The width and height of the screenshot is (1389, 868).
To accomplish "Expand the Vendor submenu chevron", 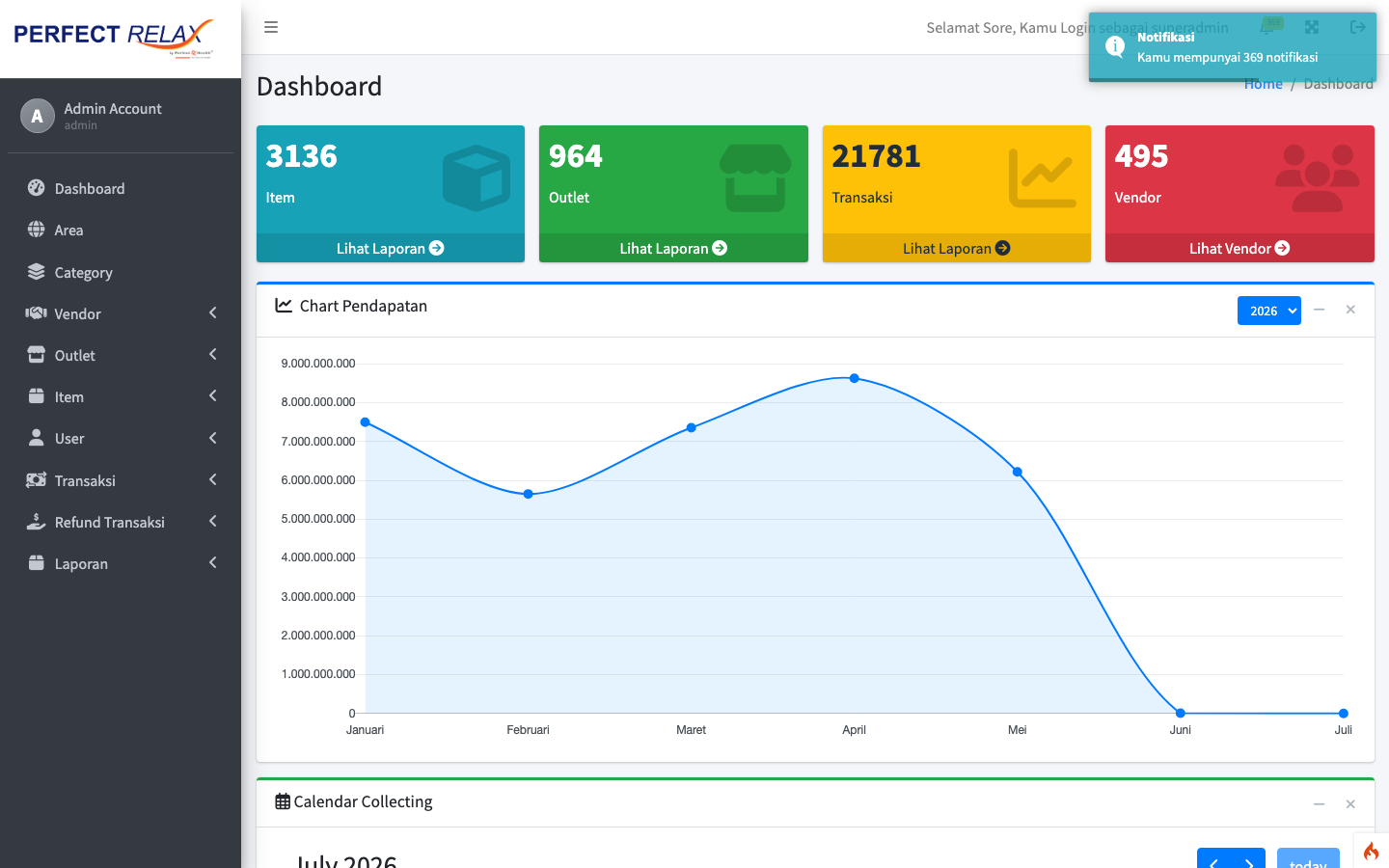I will pos(212,312).
